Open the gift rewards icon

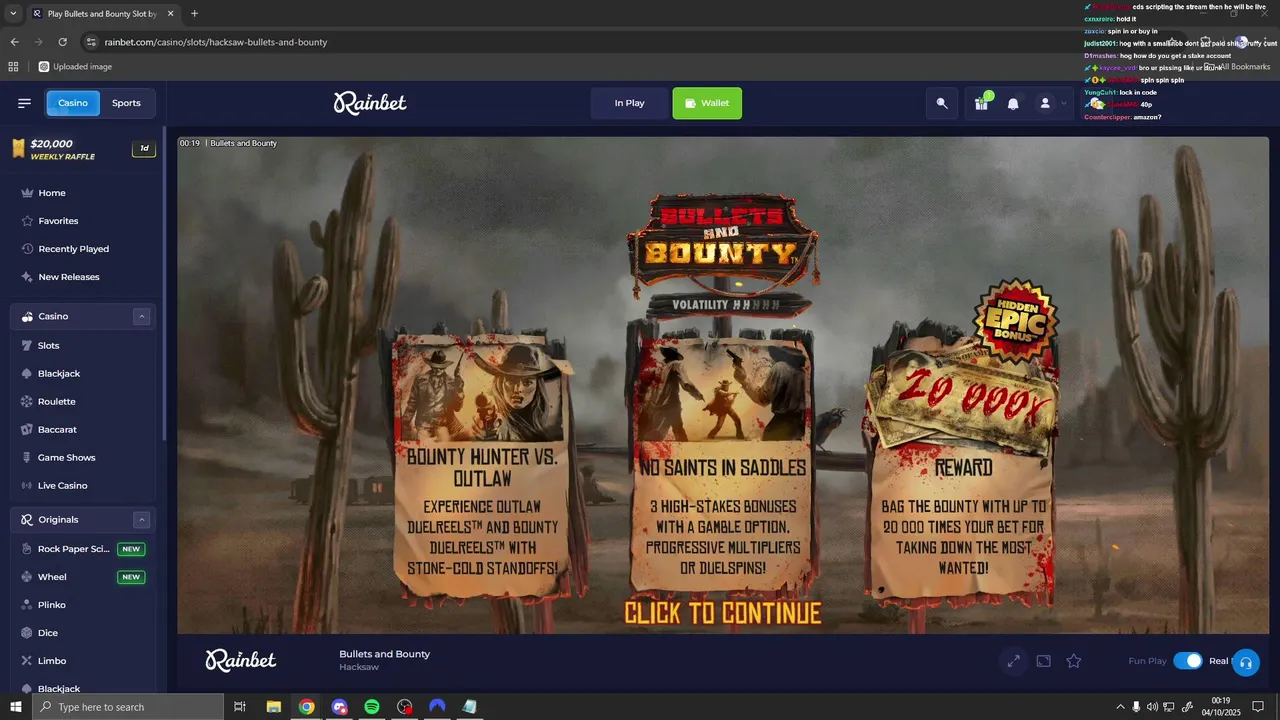tap(981, 103)
